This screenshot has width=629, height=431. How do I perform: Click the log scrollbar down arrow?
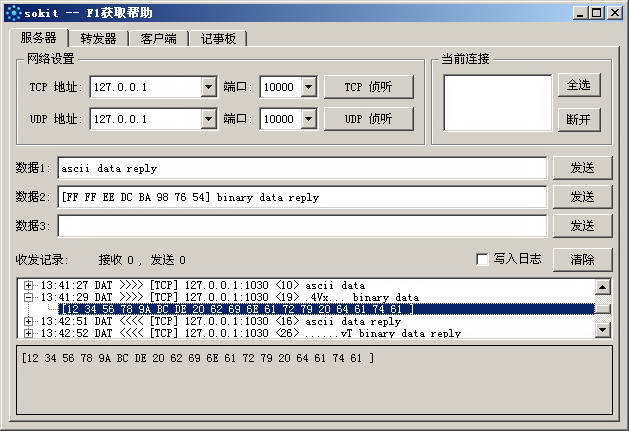point(603,330)
